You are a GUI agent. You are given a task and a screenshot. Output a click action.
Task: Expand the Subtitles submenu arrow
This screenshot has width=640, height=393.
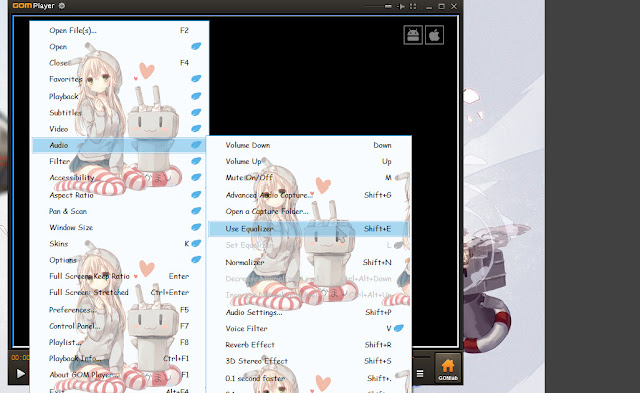[x=196, y=112]
